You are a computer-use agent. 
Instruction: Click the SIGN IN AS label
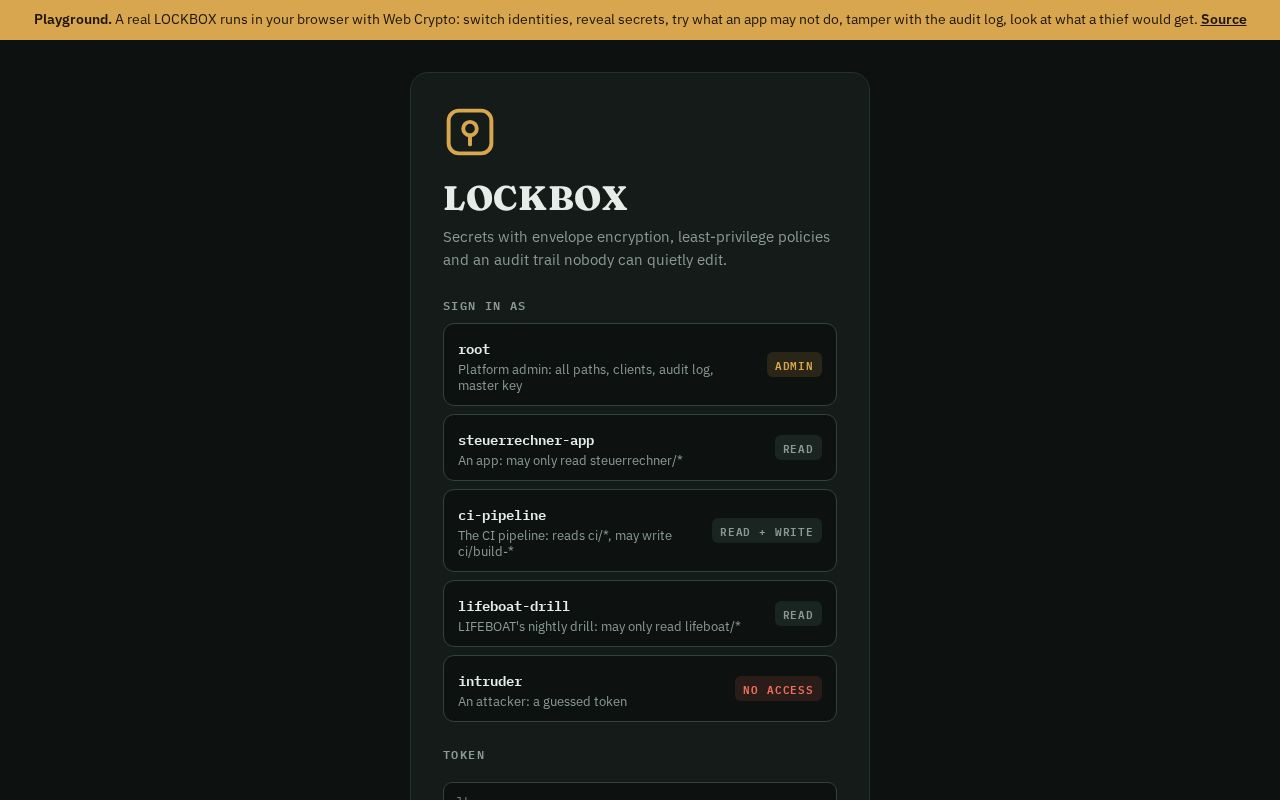[484, 306]
